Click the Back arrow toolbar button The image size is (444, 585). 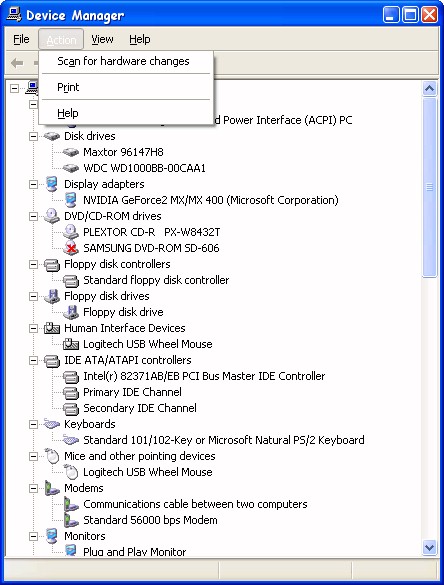click(17, 63)
